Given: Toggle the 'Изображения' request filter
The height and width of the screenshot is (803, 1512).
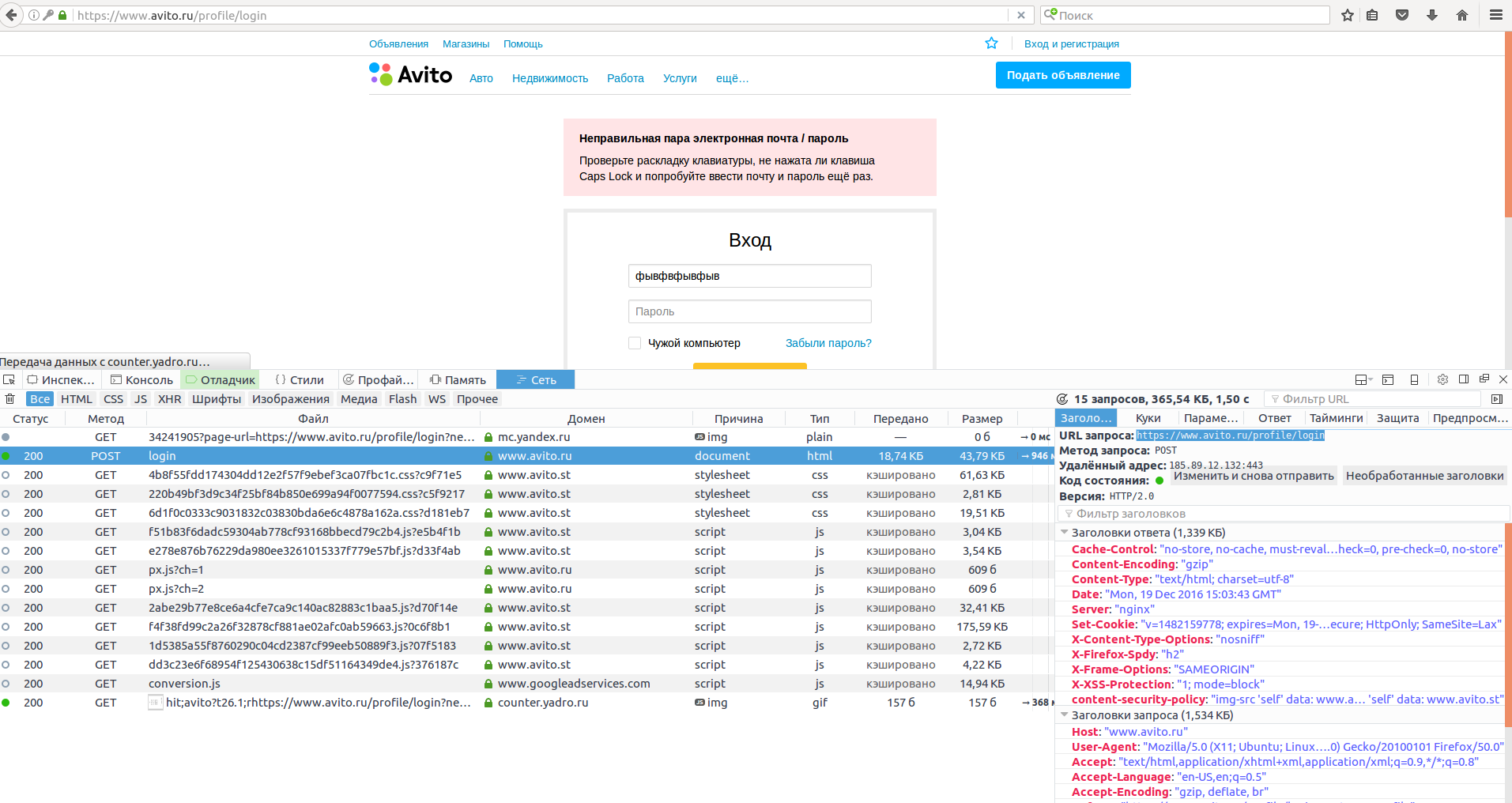Looking at the screenshot, I should (x=291, y=399).
